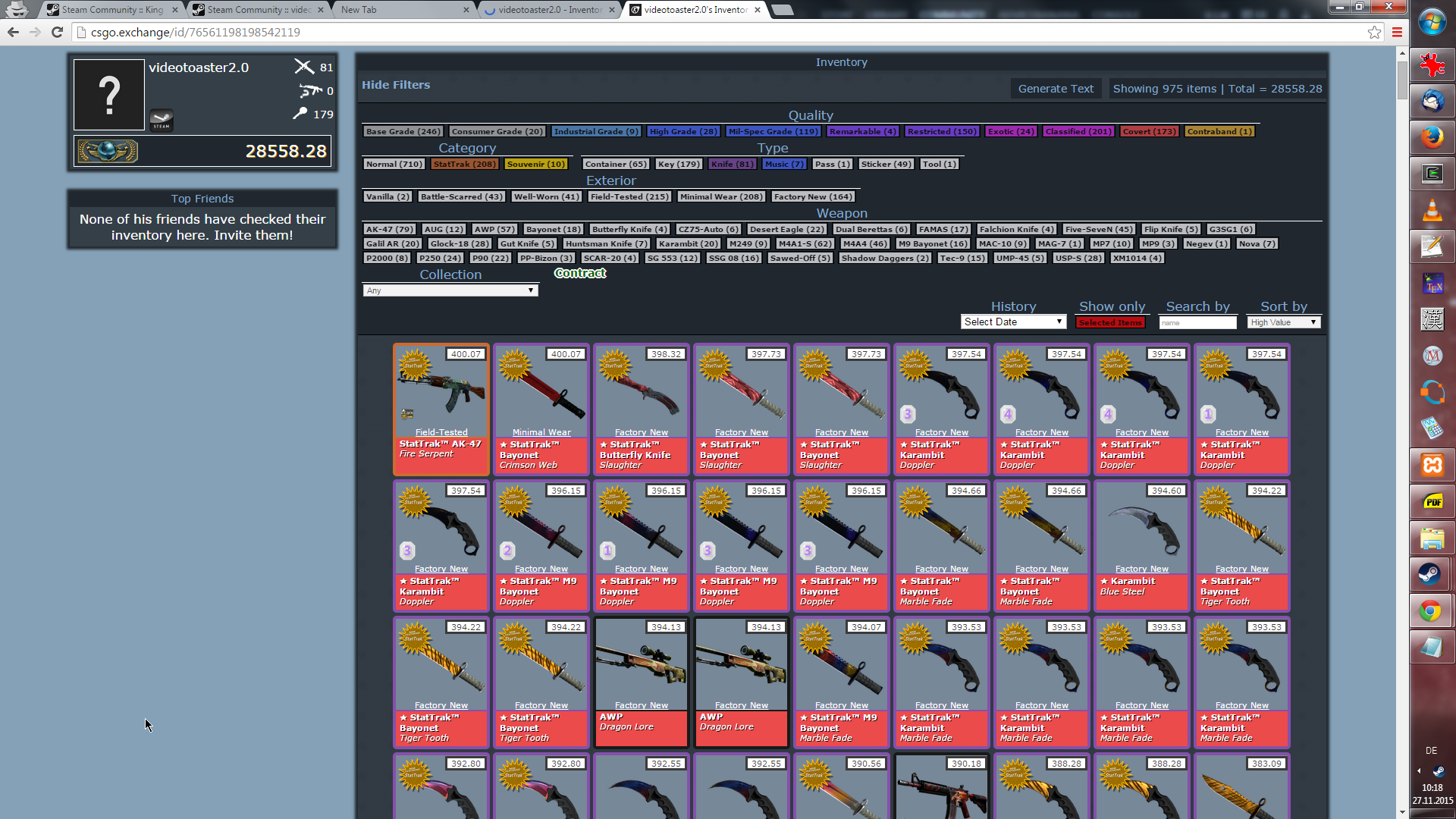Switch to the New Tab browser tab

(x=402, y=10)
